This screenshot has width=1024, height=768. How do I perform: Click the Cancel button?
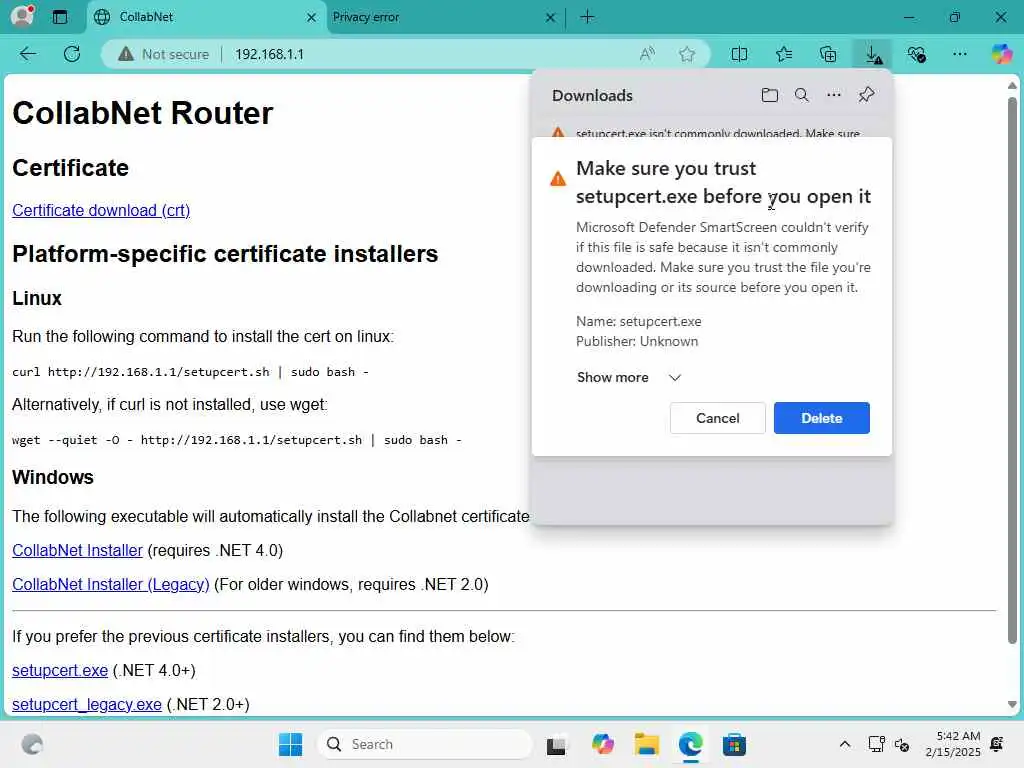717,418
